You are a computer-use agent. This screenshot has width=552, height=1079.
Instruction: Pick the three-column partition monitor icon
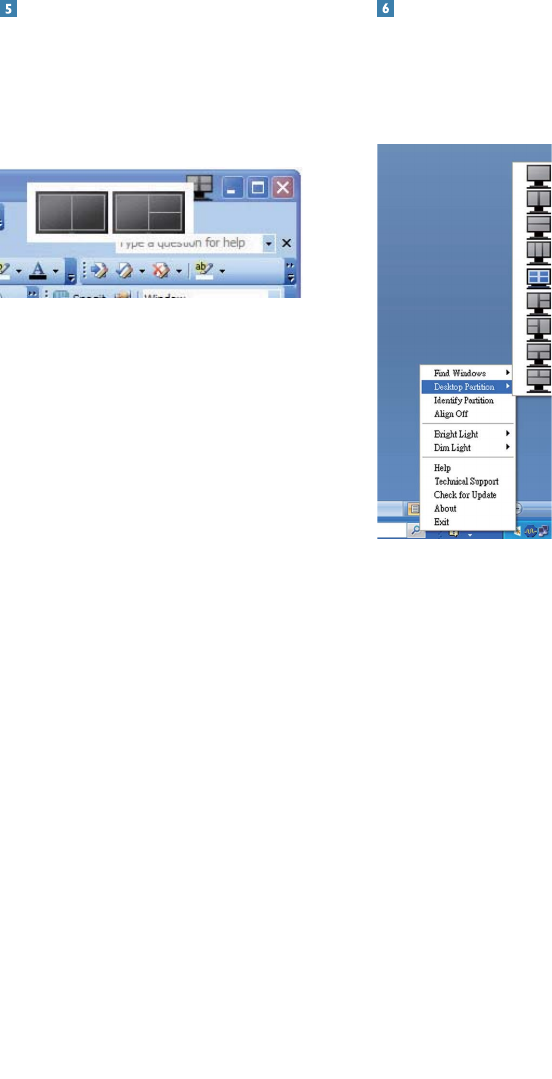point(538,252)
